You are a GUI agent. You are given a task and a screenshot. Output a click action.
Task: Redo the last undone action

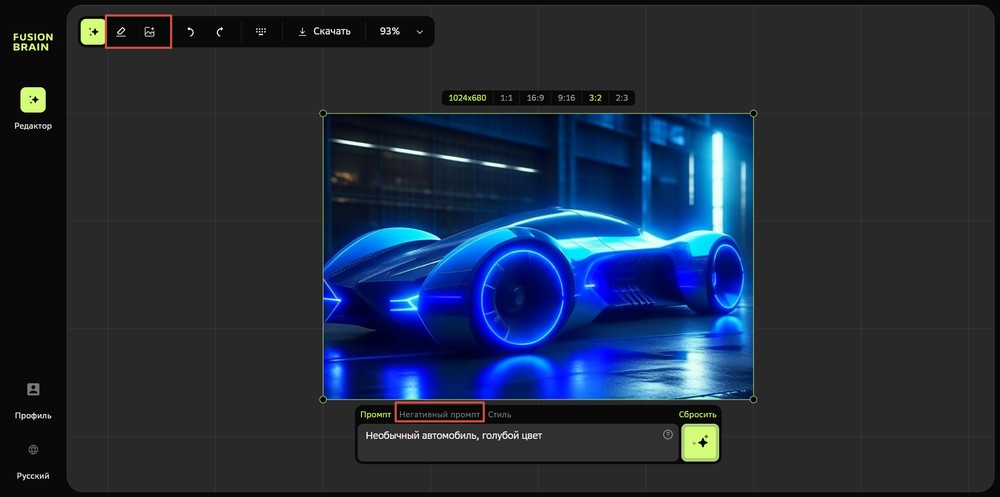219,32
